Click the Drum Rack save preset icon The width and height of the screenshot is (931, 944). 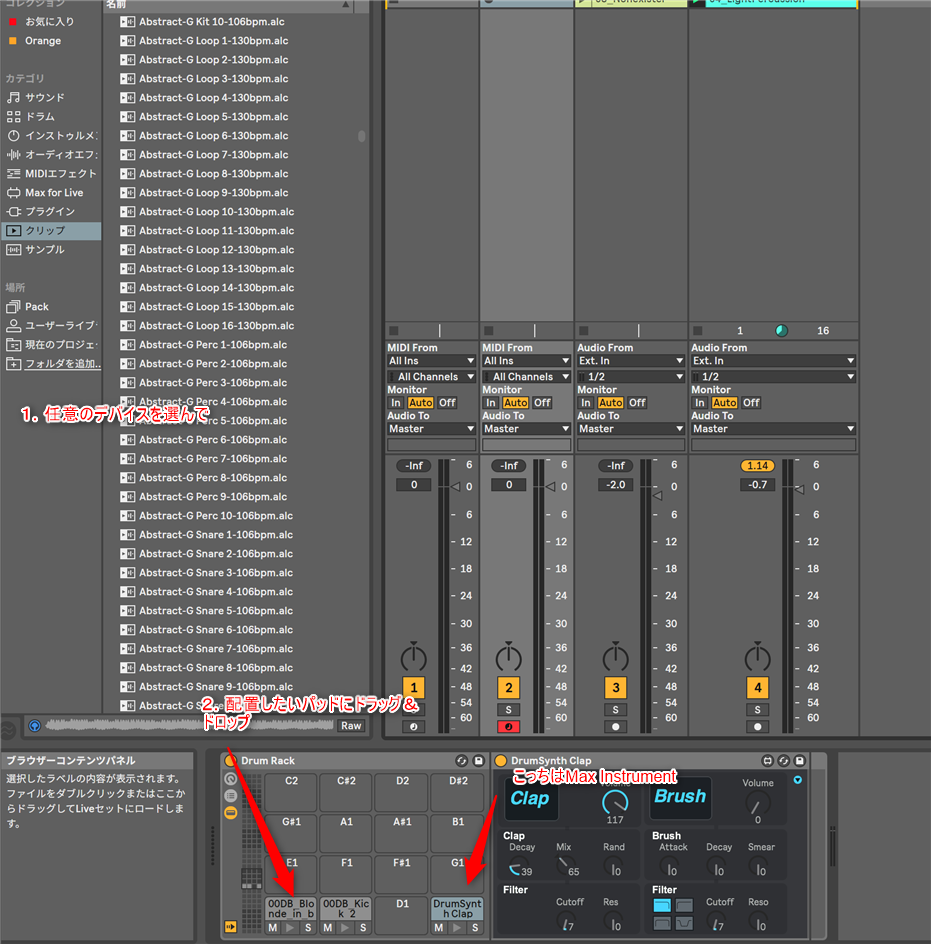(x=478, y=761)
